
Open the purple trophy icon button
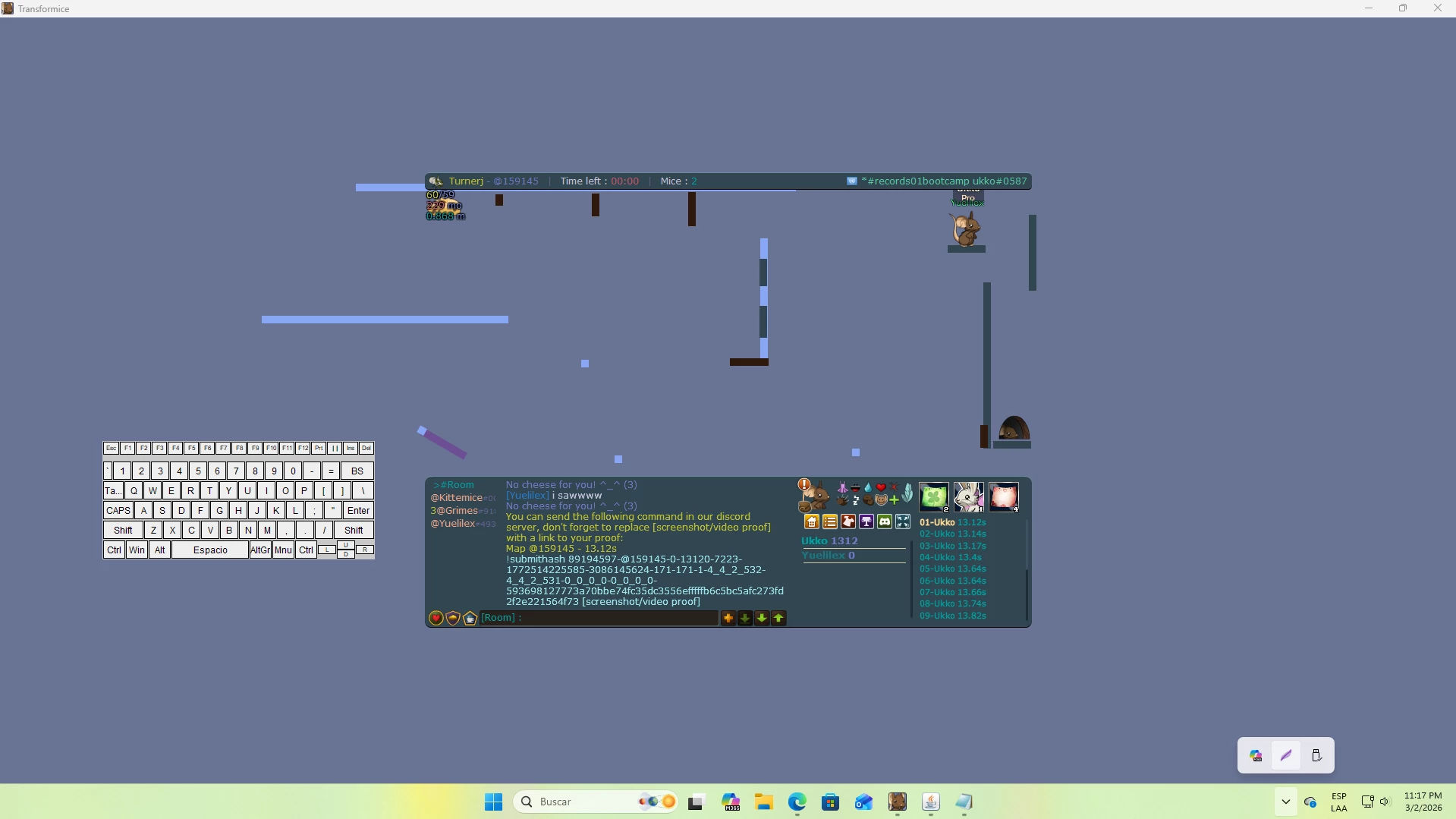click(866, 521)
